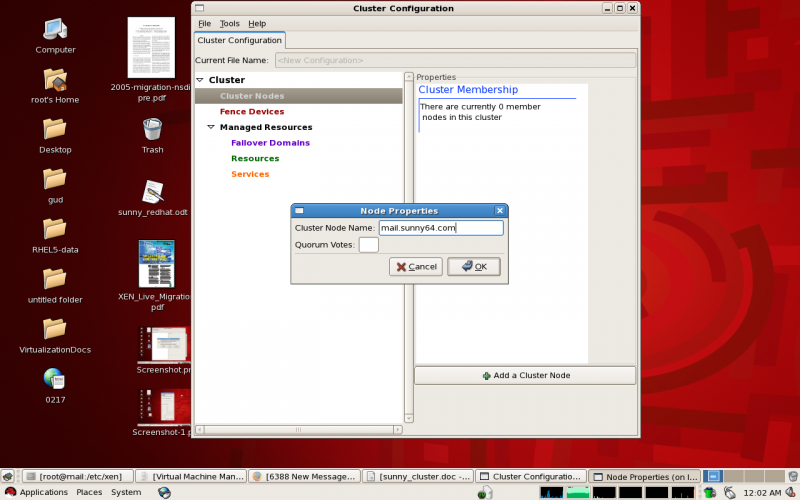Image resolution: width=800 pixels, height=500 pixels.
Task: Select the 2005-migration-nsdi-pre.pdf thumbnail
Action: click(151, 47)
